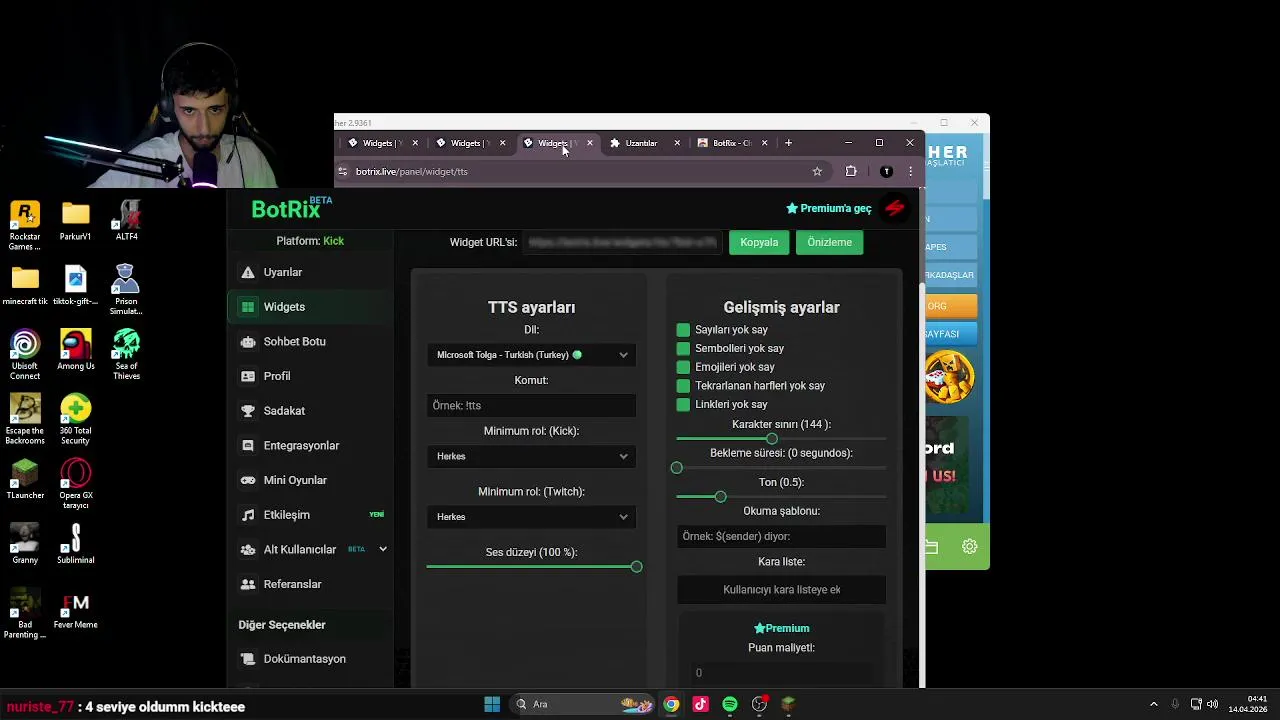
Task: Open Minimum rol (Kick) dropdown
Action: [531, 456]
